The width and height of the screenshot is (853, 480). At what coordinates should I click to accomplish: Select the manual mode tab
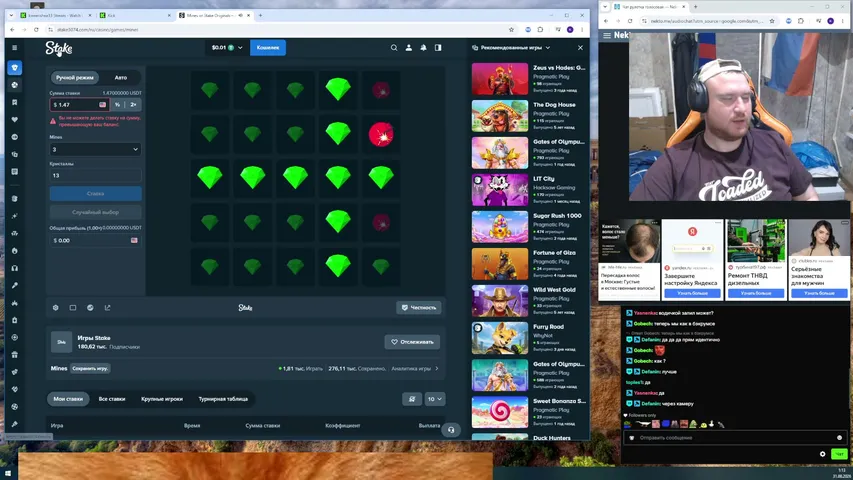75,78
